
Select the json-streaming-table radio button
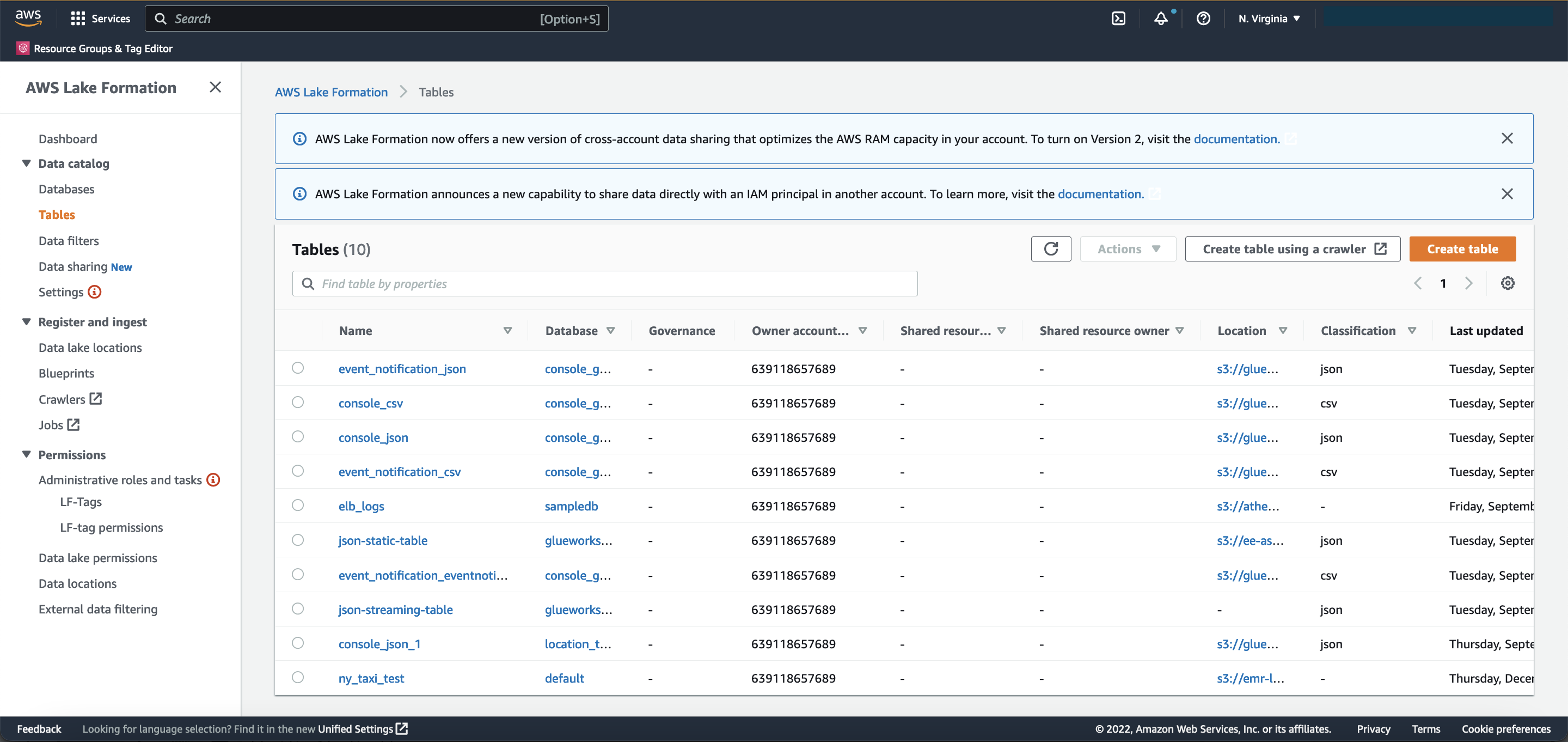pyautogui.click(x=298, y=609)
